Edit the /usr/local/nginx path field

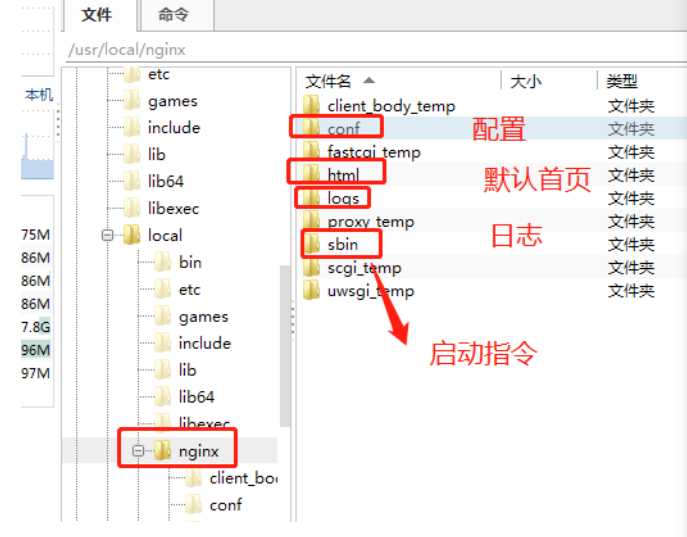(377, 49)
